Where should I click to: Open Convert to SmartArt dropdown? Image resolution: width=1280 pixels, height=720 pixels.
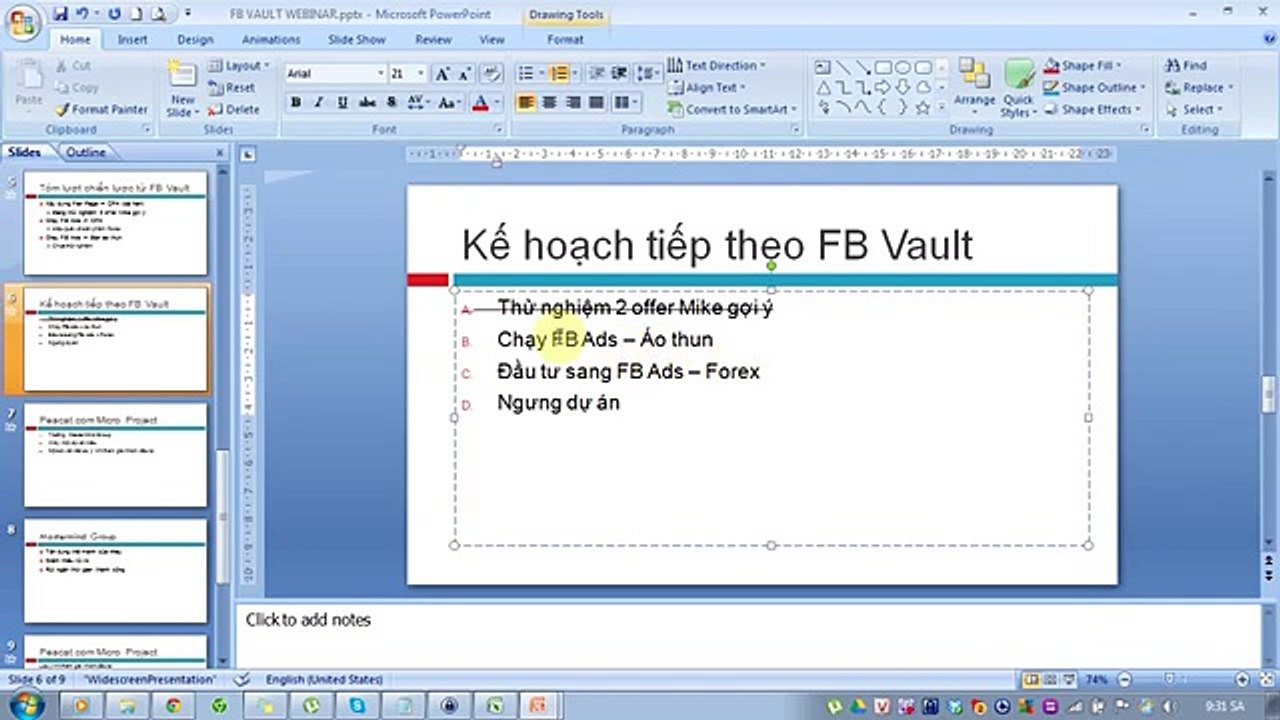(733, 110)
